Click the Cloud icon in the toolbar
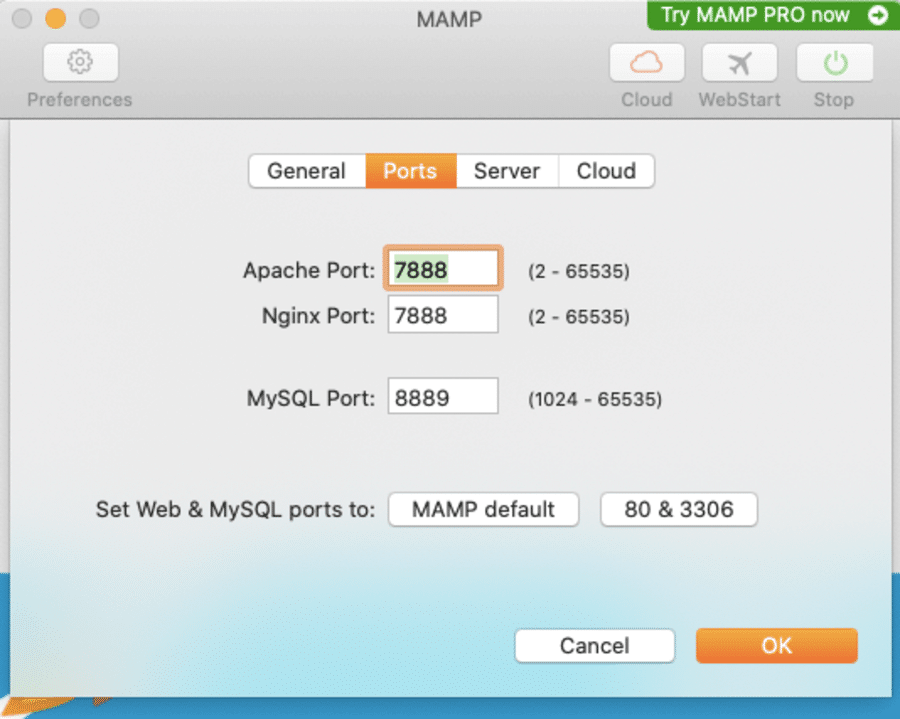This screenshot has height=719, width=900. pos(647,63)
